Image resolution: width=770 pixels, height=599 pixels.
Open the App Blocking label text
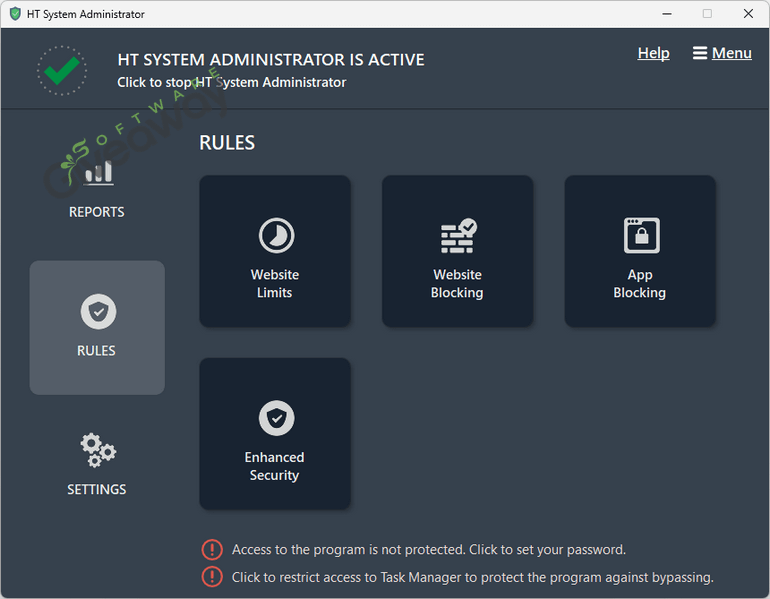[639, 284]
